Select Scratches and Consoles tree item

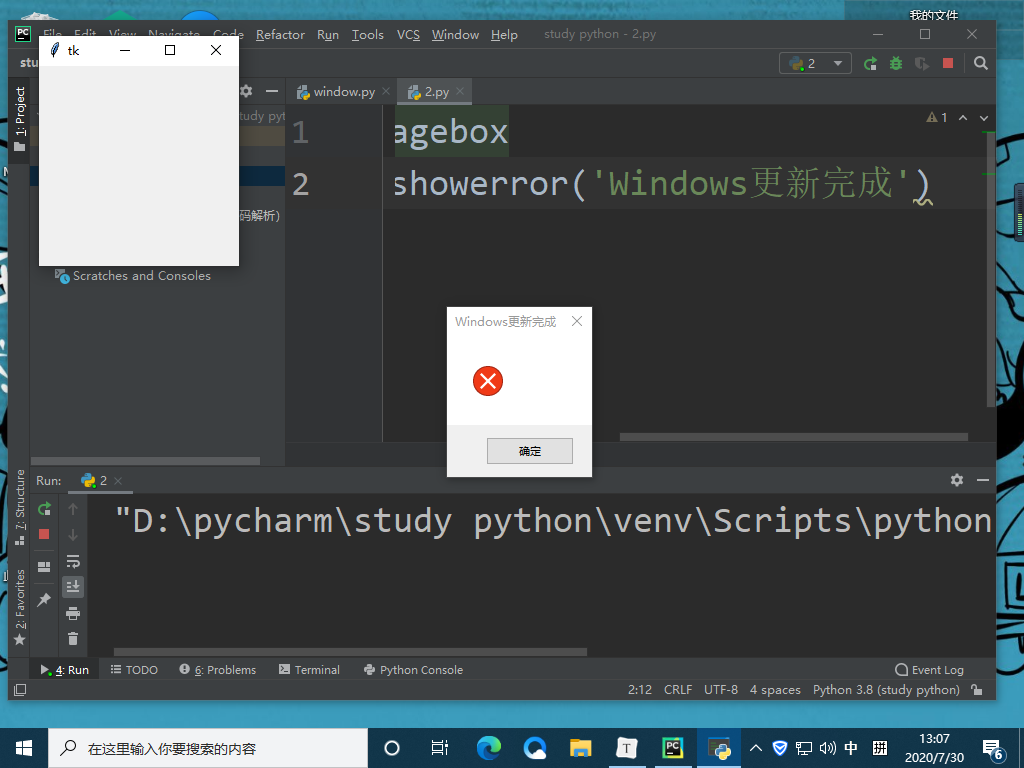[x=133, y=276]
